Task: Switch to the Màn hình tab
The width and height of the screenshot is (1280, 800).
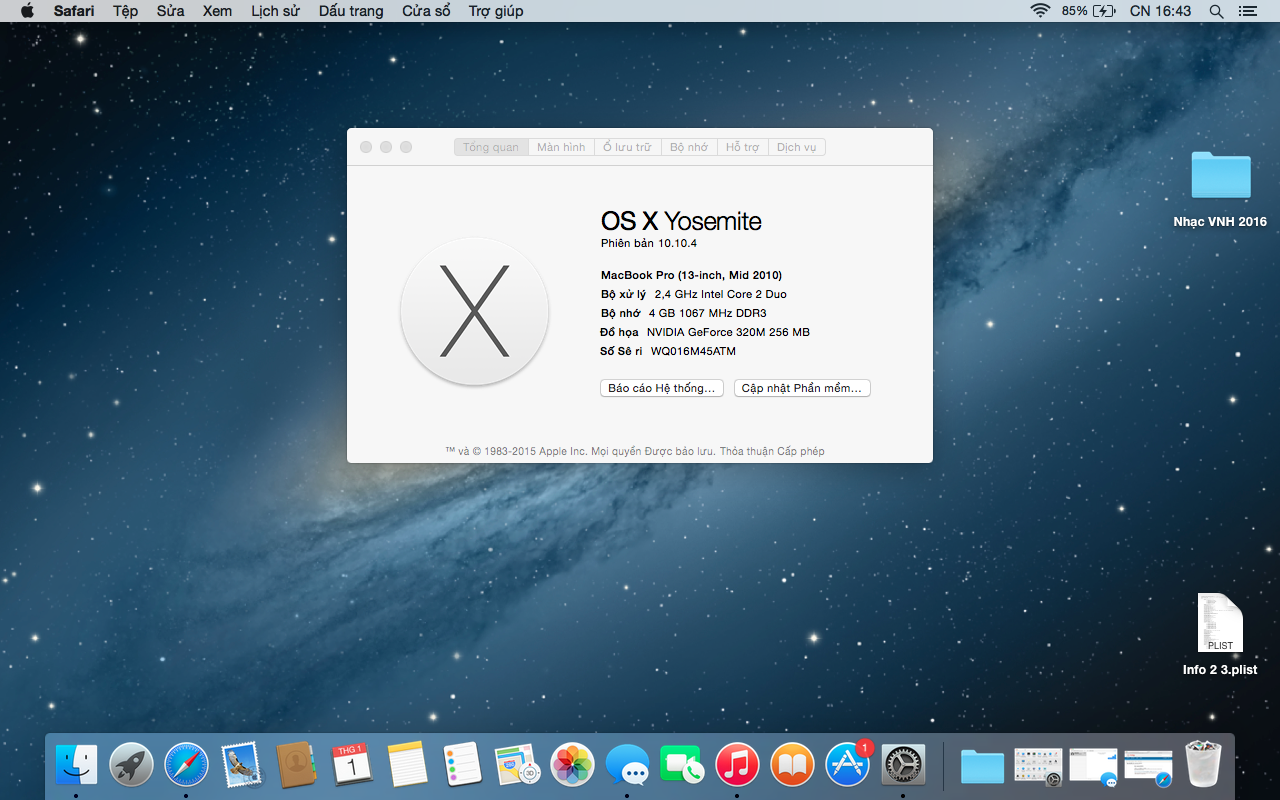Action: pos(561,147)
